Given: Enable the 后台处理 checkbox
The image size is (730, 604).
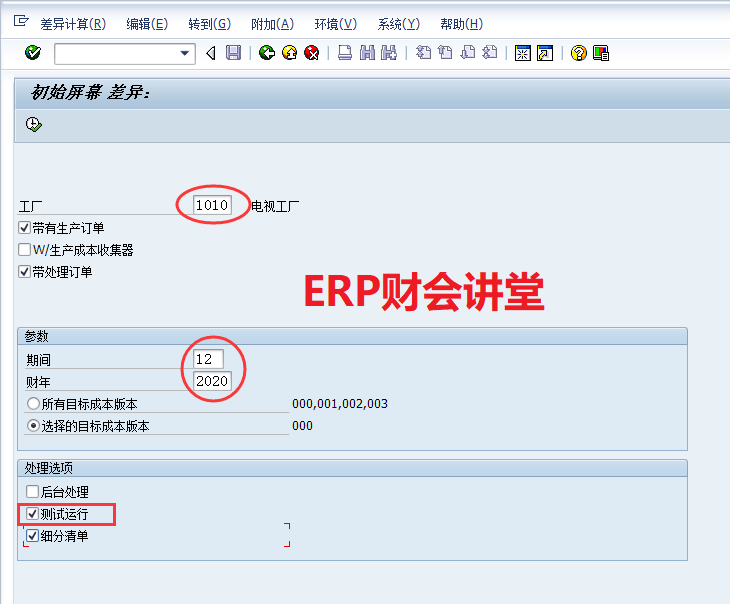Looking at the screenshot, I should pyautogui.click(x=33, y=492).
